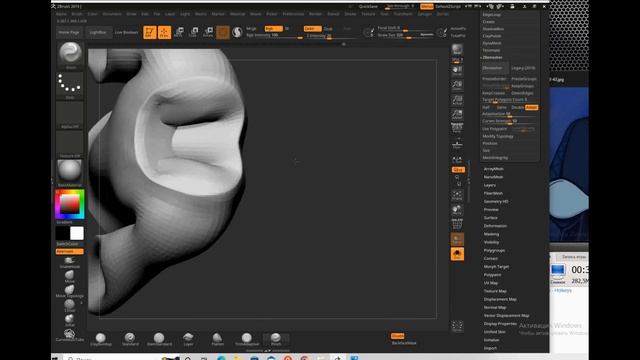Toggle the Double backface button
This screenshot has height=360, width=640.
[x=398, y=336]
